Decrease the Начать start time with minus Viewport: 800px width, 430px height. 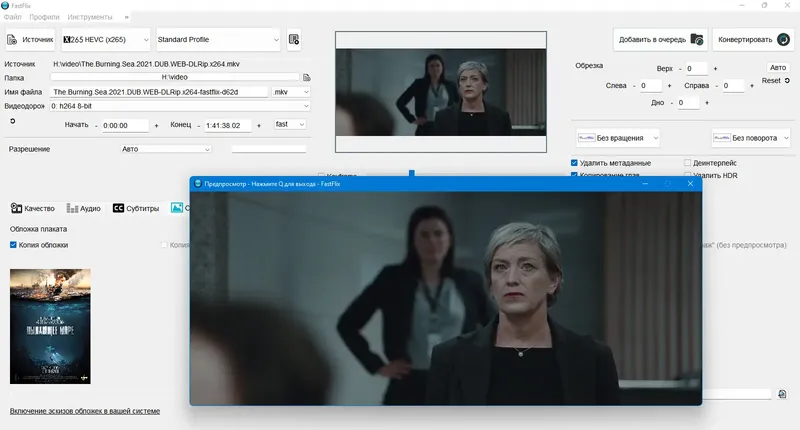[96, 125]
